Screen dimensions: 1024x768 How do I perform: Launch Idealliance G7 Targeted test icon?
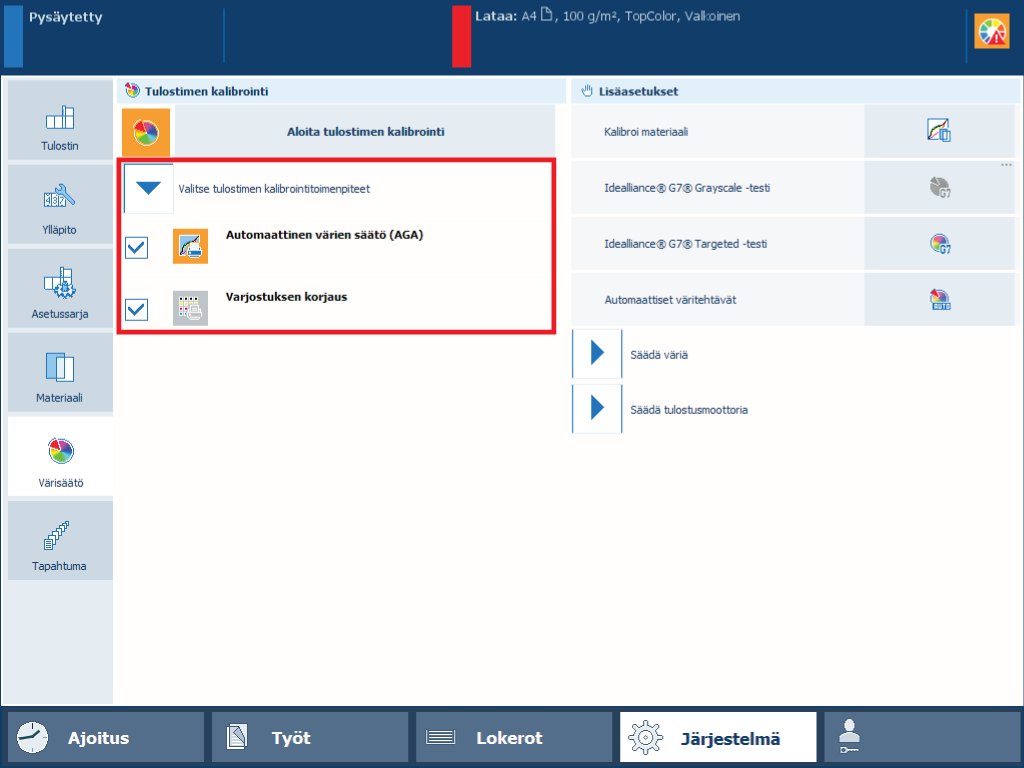click(x=938, y=243)
